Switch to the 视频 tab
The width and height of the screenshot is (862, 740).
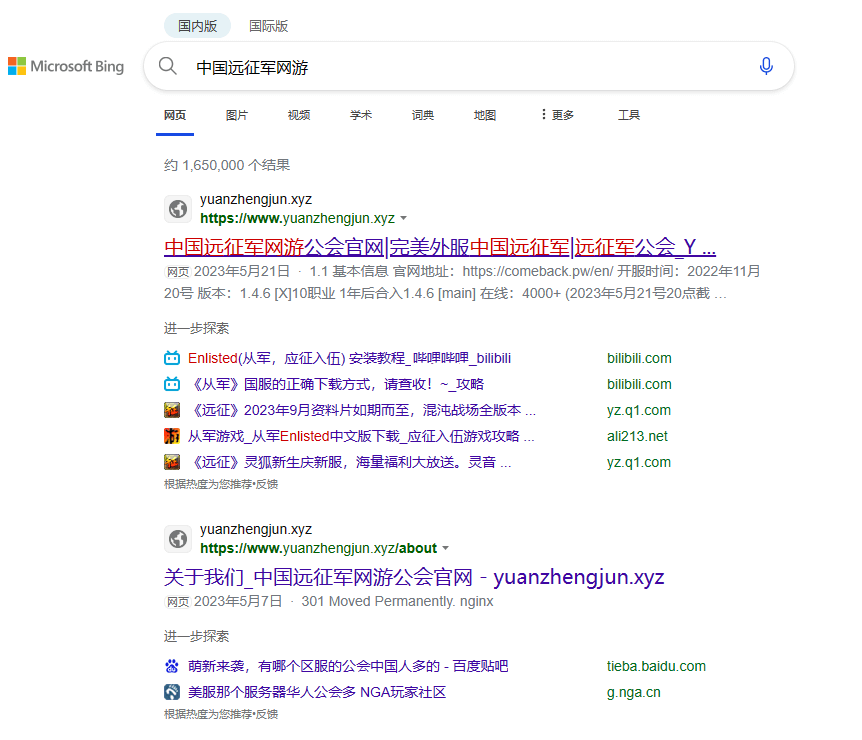(x=298, y=114)
